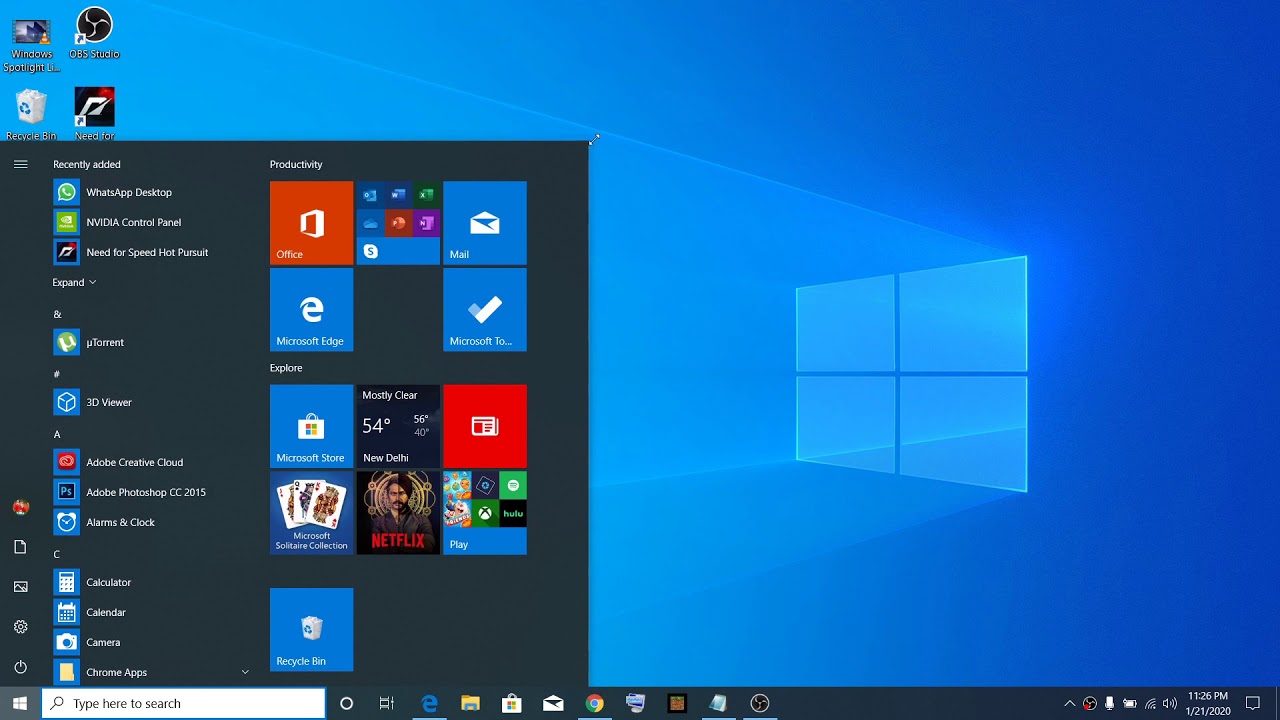The width and height of the screenshot is (1280, 720).
Task: Select Need for Speed desktop shortcut
Action: (94, 115)
